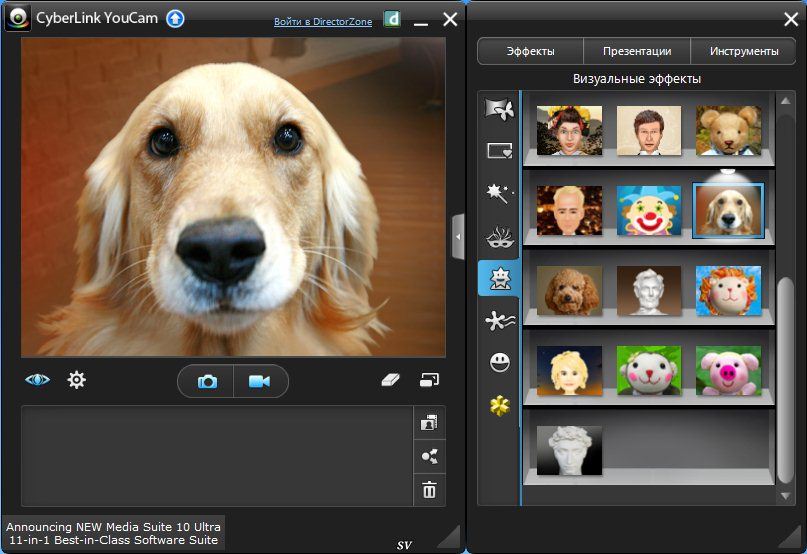Image resolution: width=807 pixels, height=554 pixels.
Task: Open the smiley emoticons category
Action: pyautogui.click(x=498, y=363)
